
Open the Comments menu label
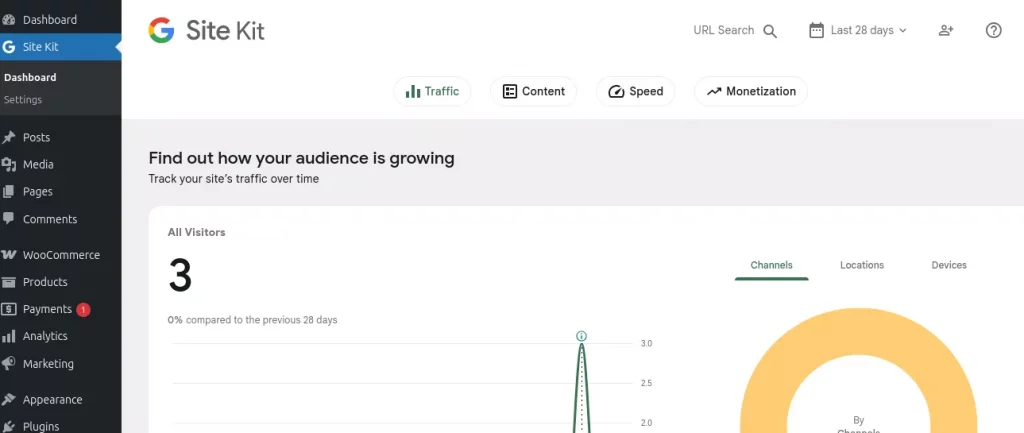click(x=50, y=219)
